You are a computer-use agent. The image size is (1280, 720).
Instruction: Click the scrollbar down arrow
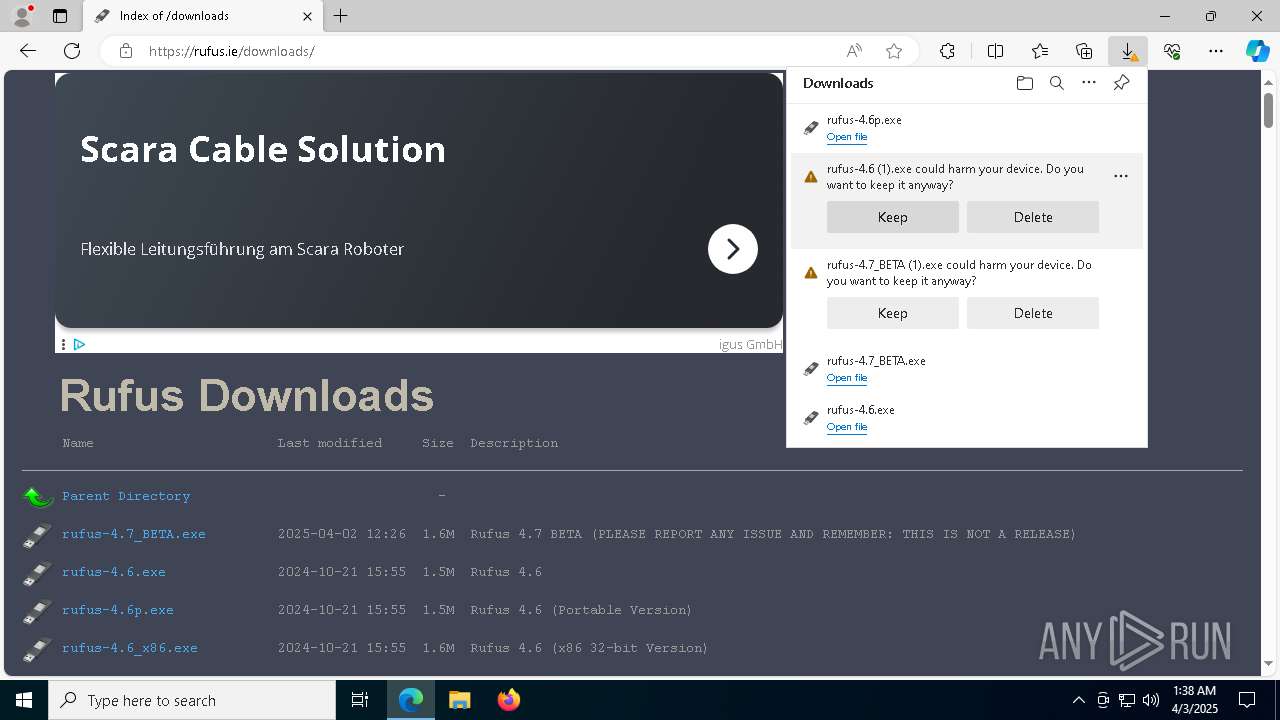click(1268, 663)
